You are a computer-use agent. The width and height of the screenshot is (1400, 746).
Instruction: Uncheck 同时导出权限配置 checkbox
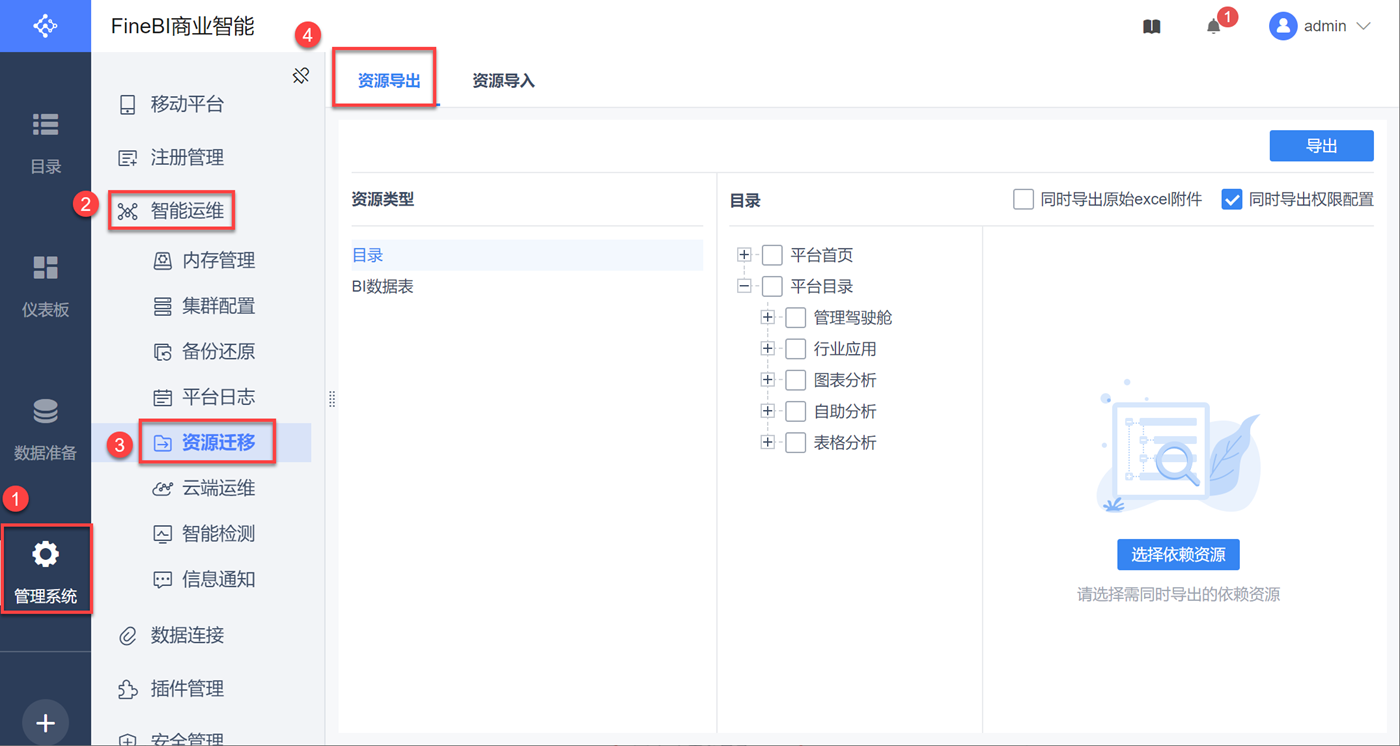click(1232, 199)
